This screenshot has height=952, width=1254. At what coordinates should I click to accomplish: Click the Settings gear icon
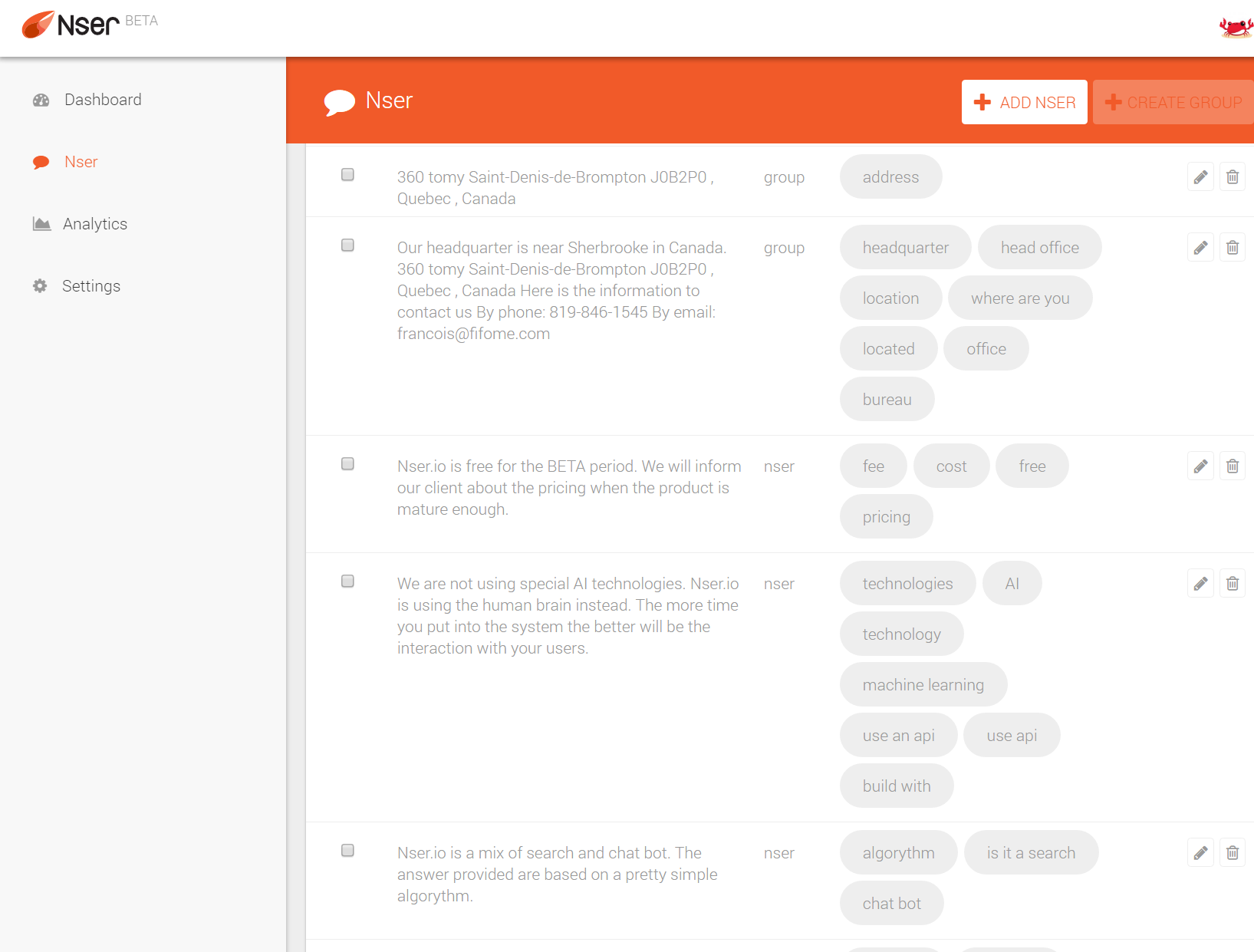click(40, 286)
